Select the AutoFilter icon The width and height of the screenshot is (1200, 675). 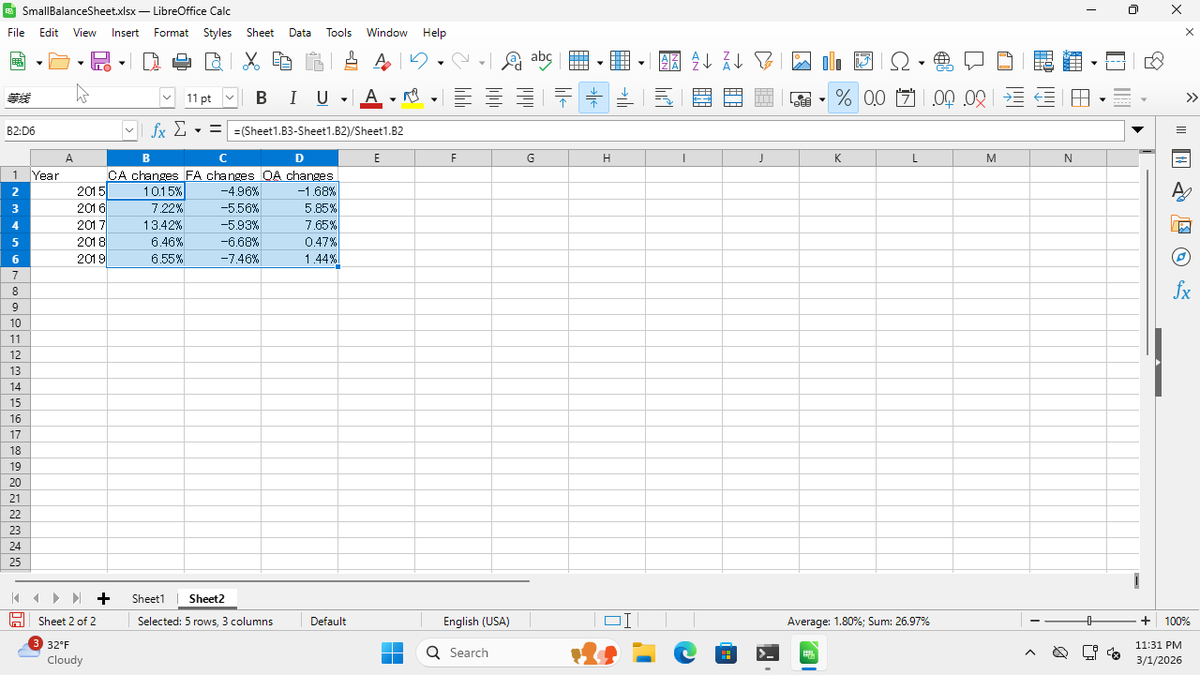pyautogui.click(x=764, y=61)
